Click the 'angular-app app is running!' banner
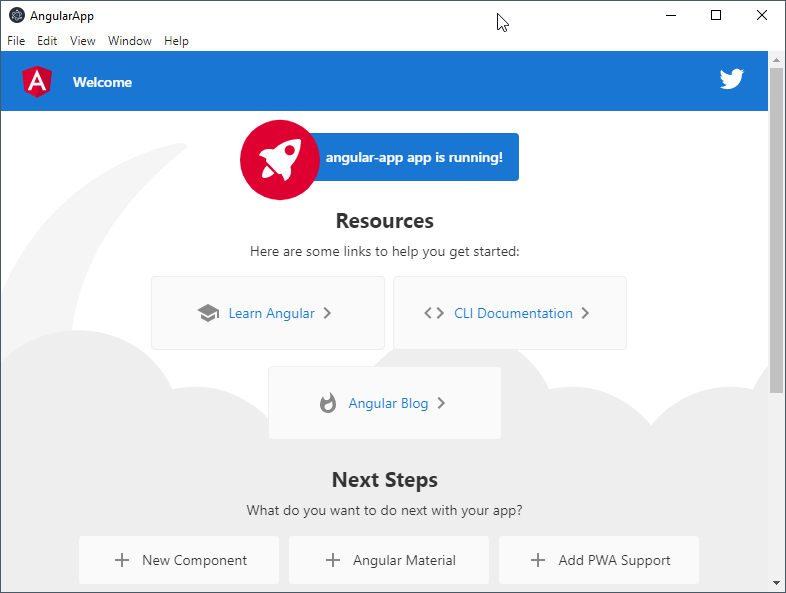Image resolution: width=786 pixels, height=593 pixels. click(x=414, y=157)
